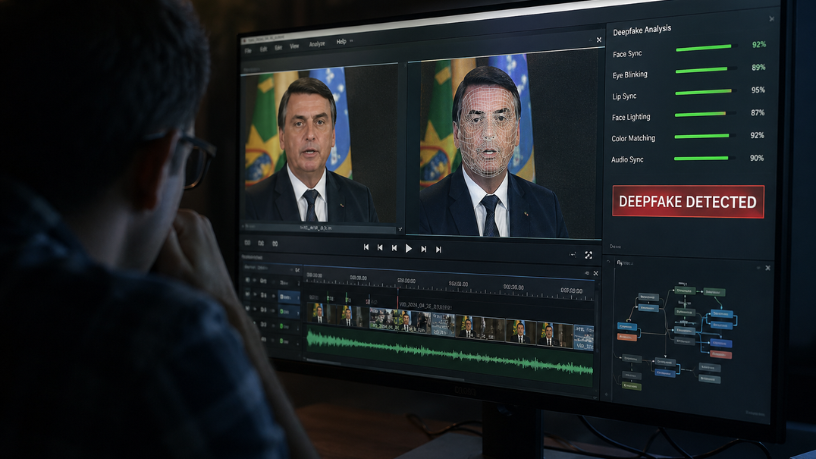Select the green audio waveform track
Image resolution: width=816 pixels, height=459 pixels.
coord(448,352)
